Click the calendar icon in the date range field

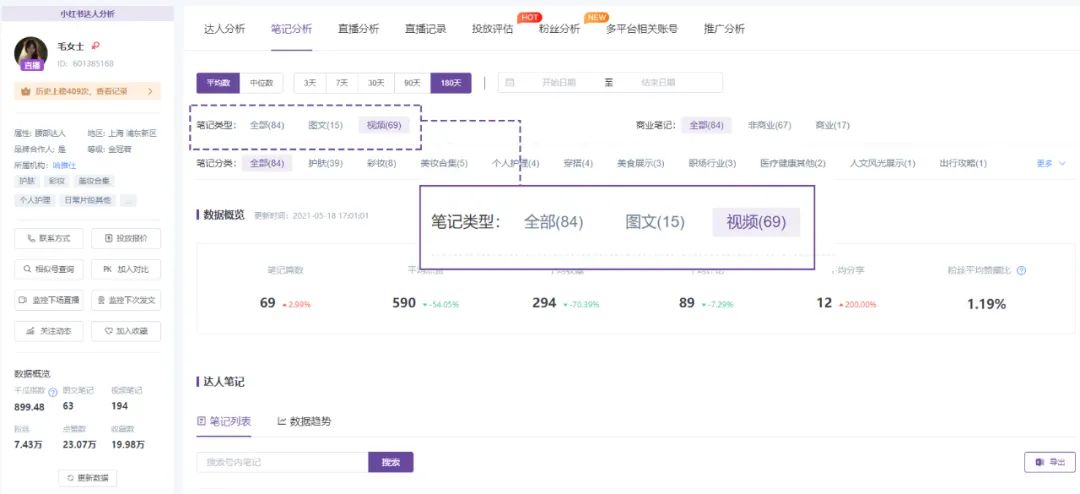[x=510, y=83]
